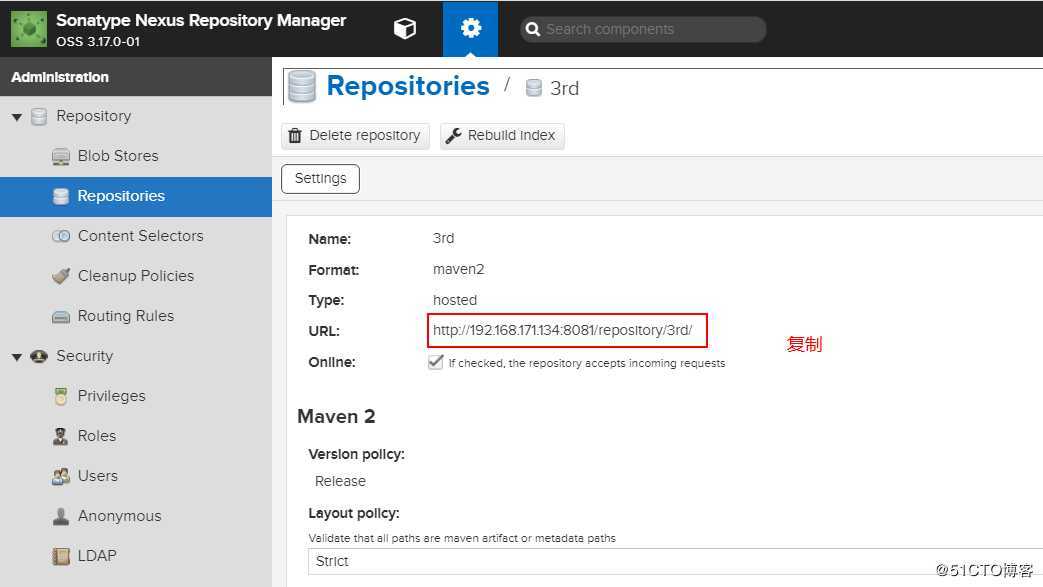The width and height of the screenshot is (1043, 587).
Task: Click into Search components field
Action: tap(643, 29)
